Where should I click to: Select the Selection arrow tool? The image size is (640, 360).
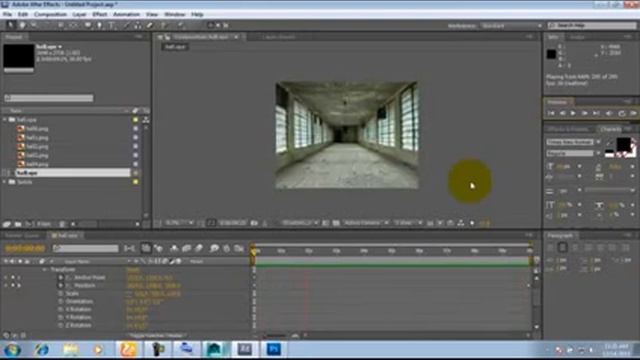[10, 25]
